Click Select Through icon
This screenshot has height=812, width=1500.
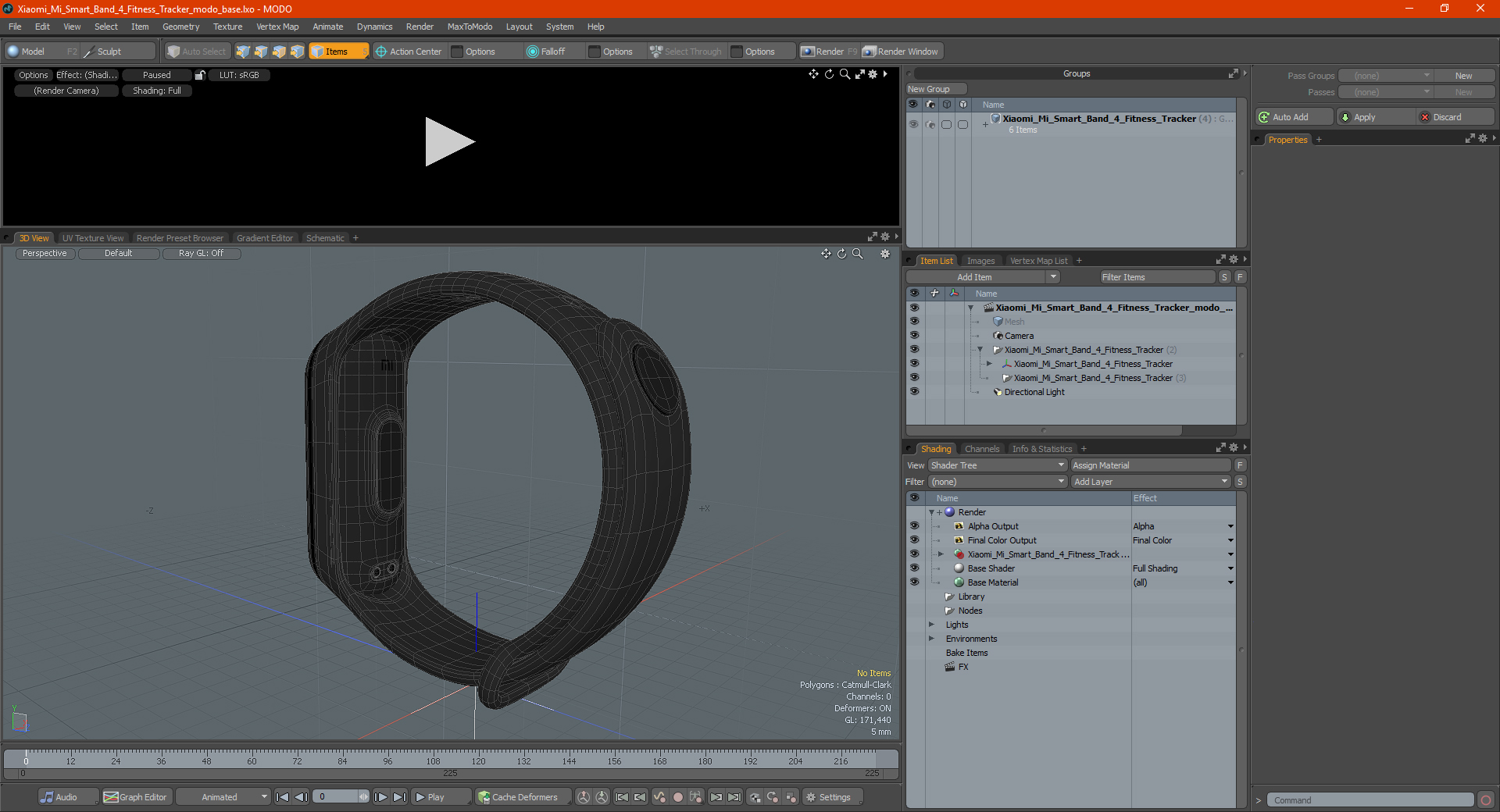click(656, 52)
